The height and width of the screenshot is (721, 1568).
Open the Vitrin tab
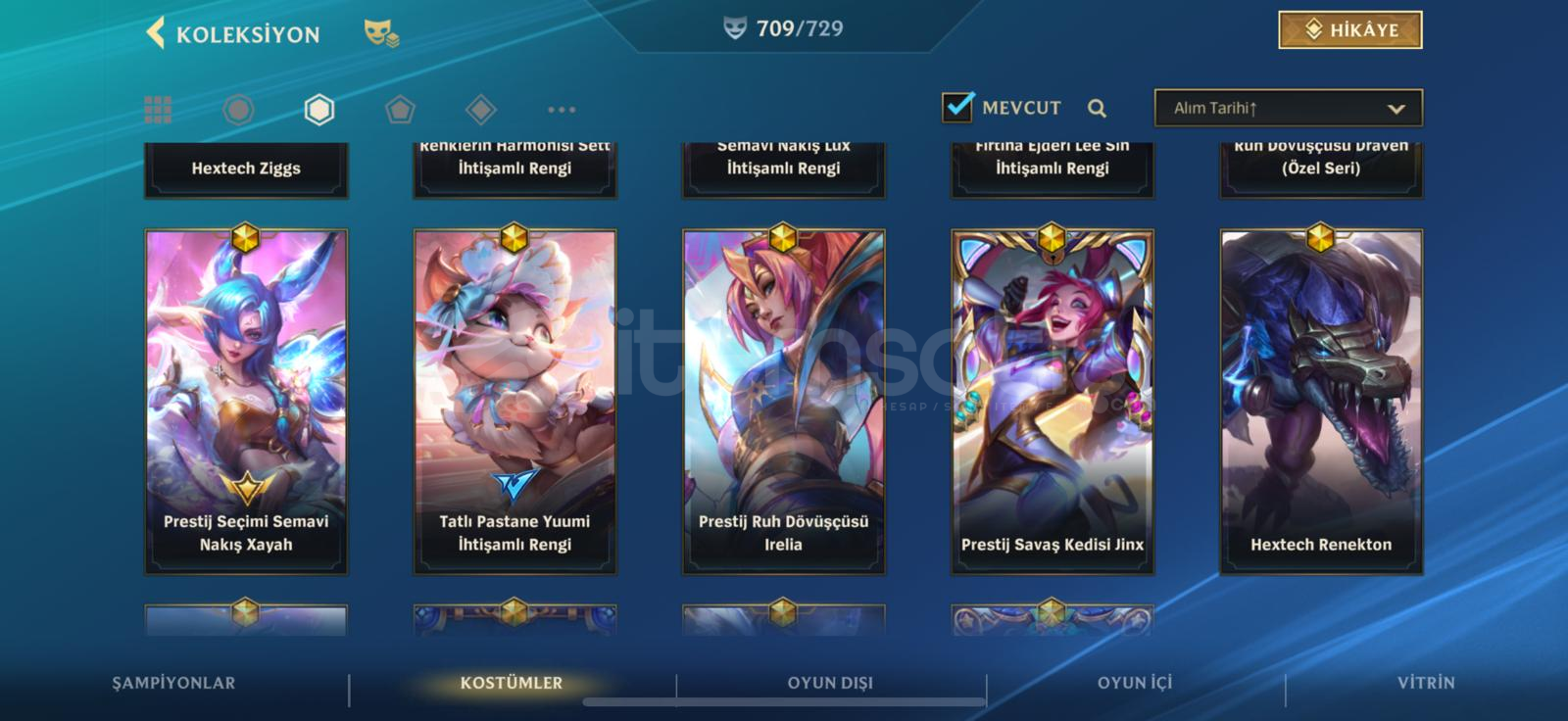pyautogui.click(x=1426, y=683)
